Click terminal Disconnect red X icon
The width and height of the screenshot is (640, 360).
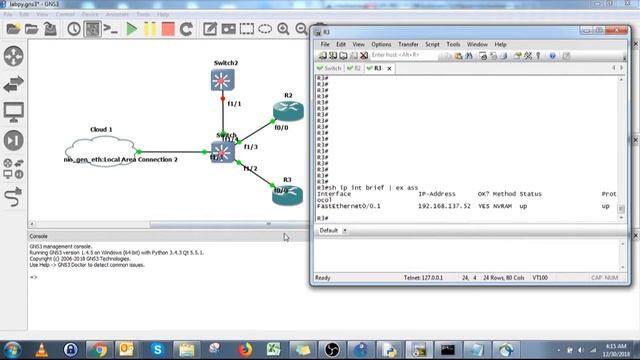pos(364,56)
